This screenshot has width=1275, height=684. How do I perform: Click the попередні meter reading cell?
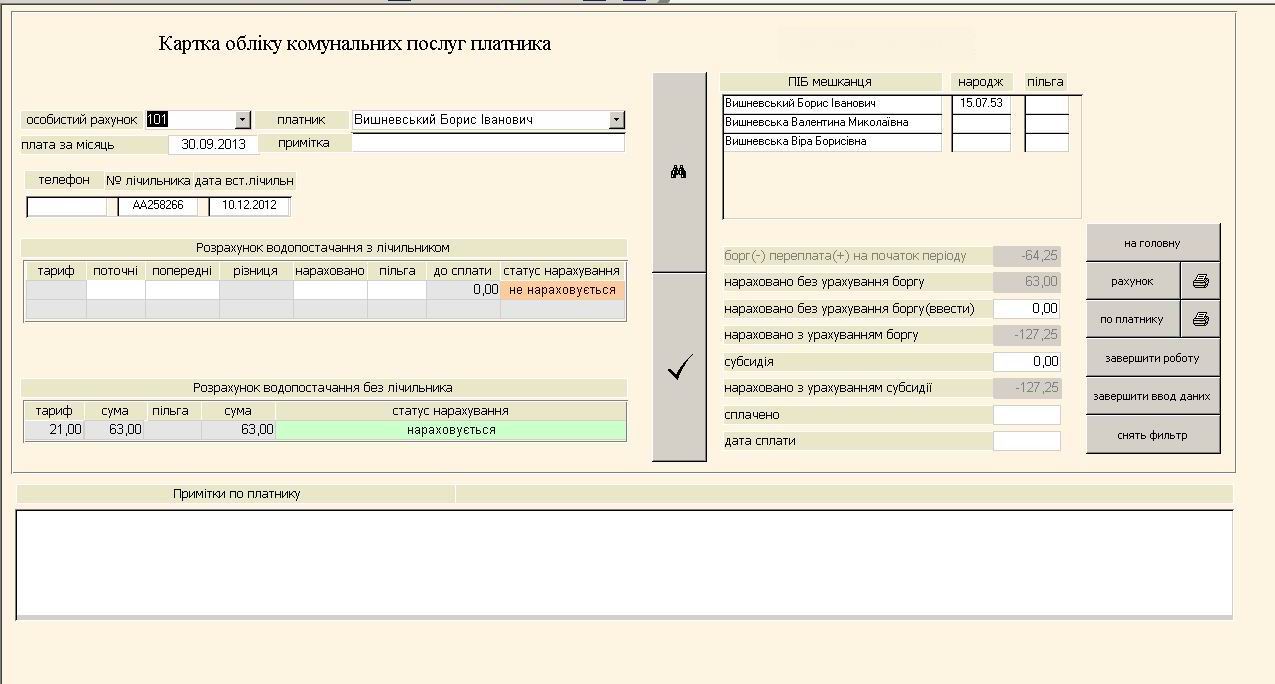pos(182,290)
